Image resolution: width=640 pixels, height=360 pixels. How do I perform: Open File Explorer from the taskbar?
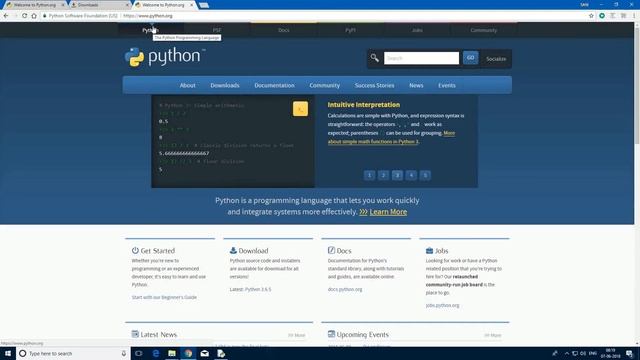coord(172,353)
